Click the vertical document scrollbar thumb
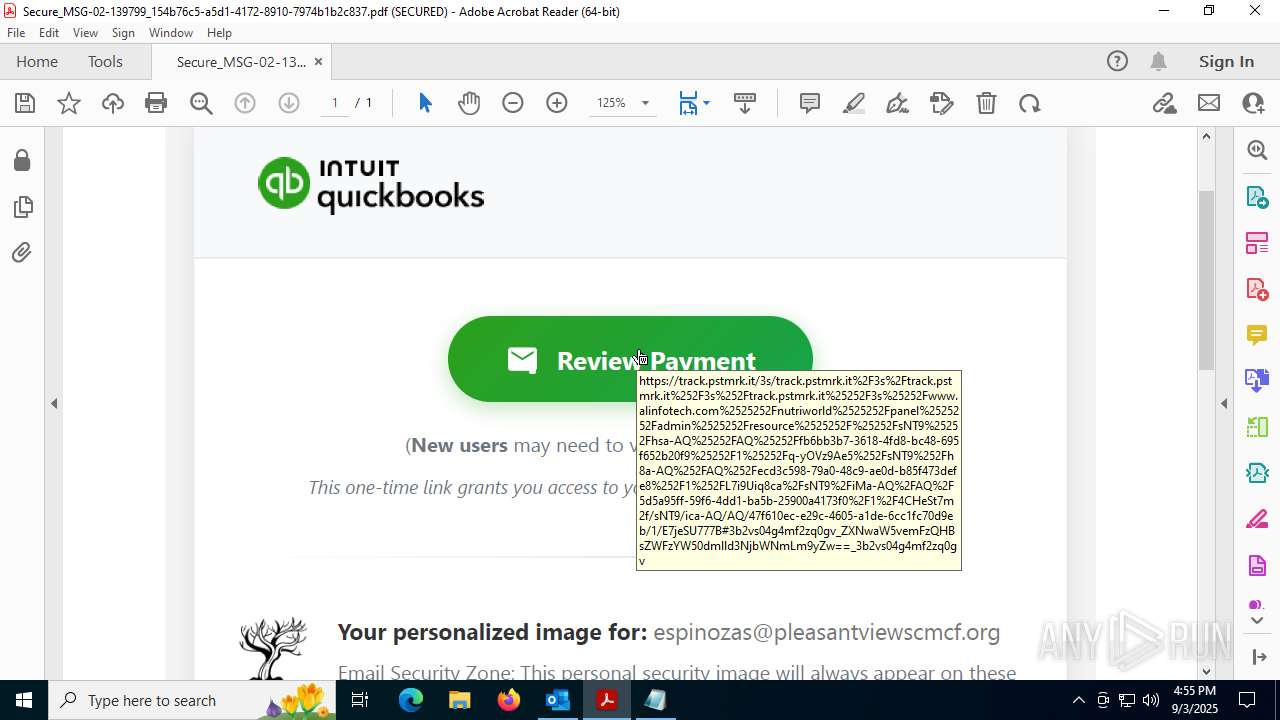1280x720 pixels. click(1206, 280)
